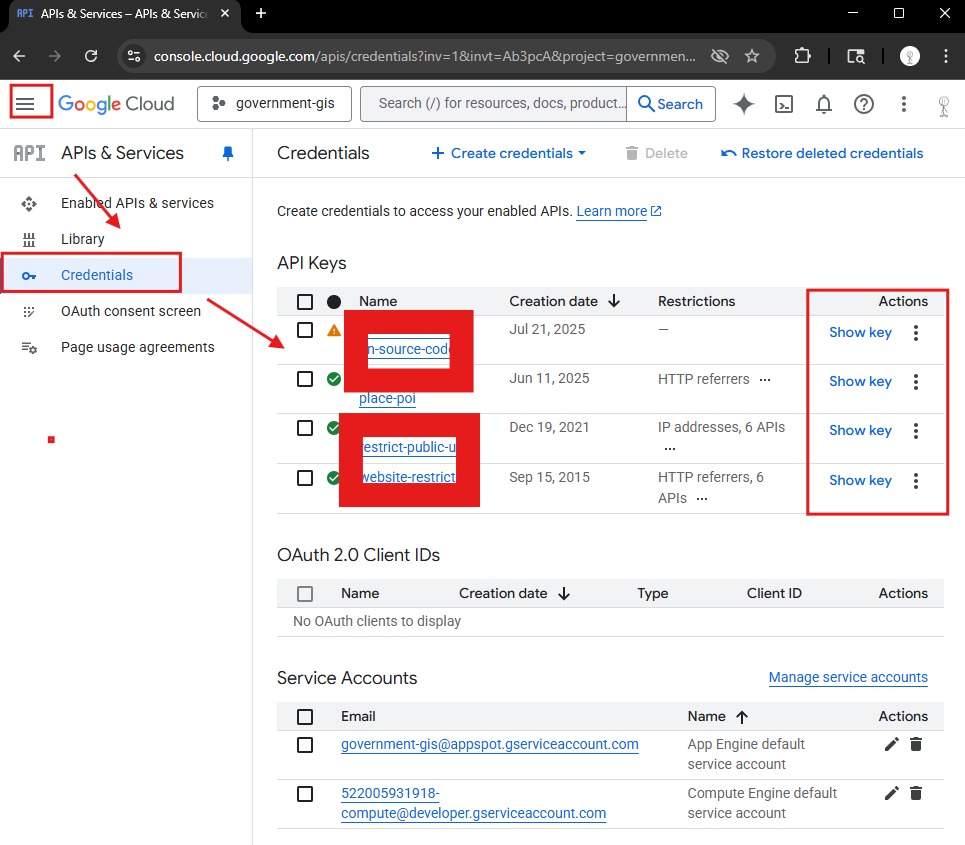This screenshot has width=965, height=845.
Task: Open more actions for the Jul 21, 2025 key
Action: [916, 333]
